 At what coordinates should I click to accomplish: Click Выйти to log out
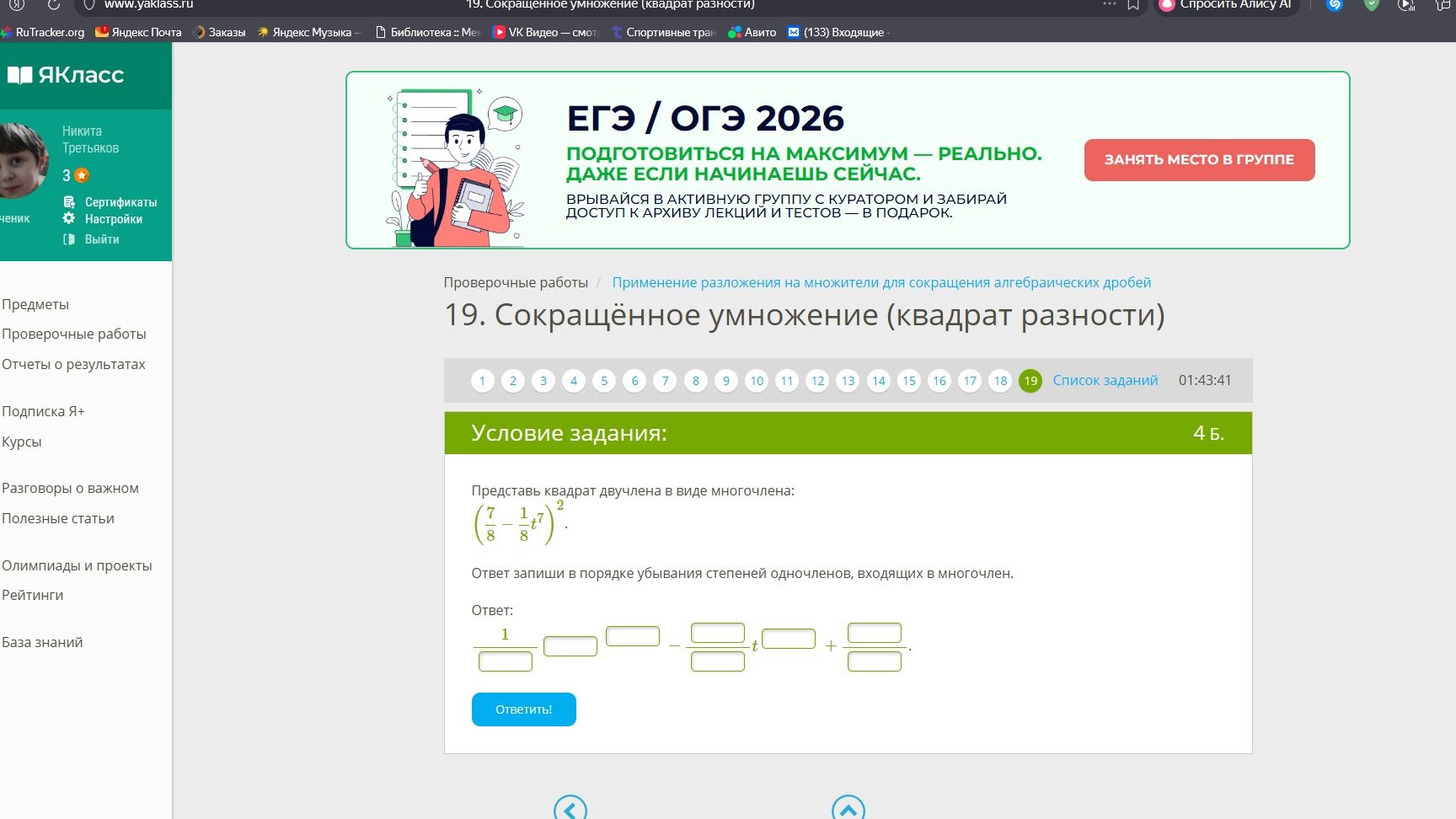click(92, 239)
